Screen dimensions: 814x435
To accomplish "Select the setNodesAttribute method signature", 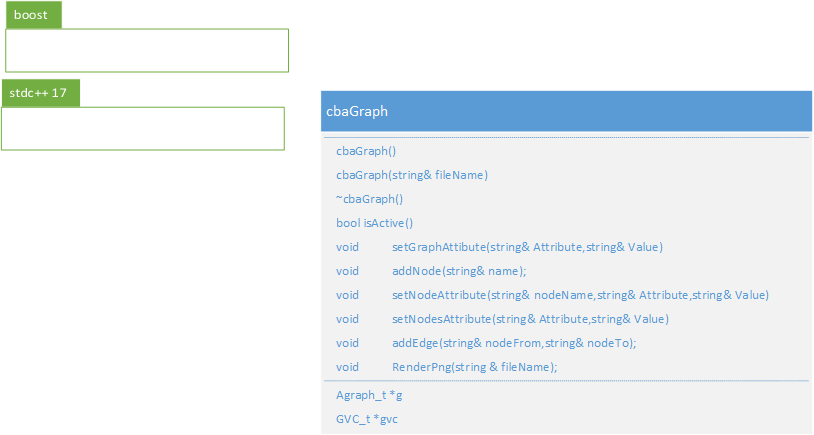I will coord(530,319).
